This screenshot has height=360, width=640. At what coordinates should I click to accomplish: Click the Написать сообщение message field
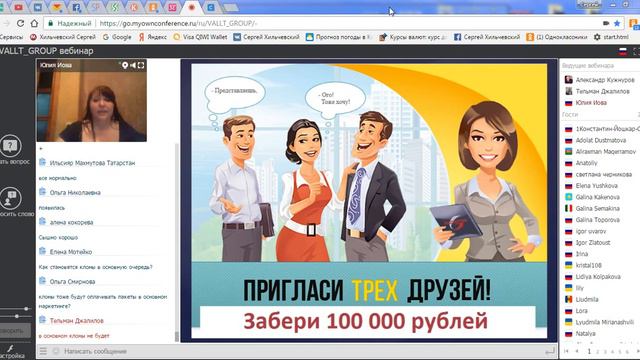302,351
